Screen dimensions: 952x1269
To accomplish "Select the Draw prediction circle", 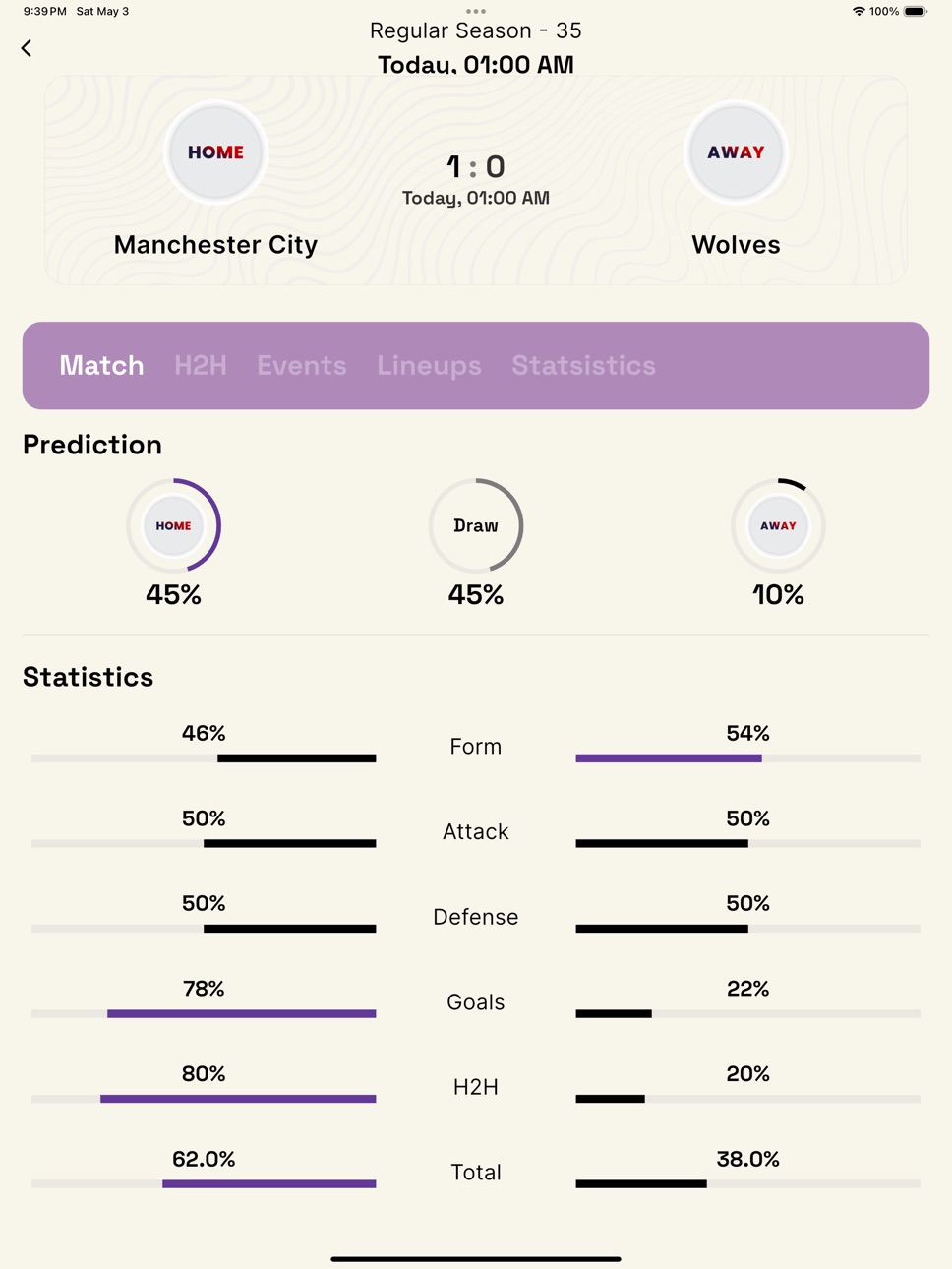I will 476,526.
